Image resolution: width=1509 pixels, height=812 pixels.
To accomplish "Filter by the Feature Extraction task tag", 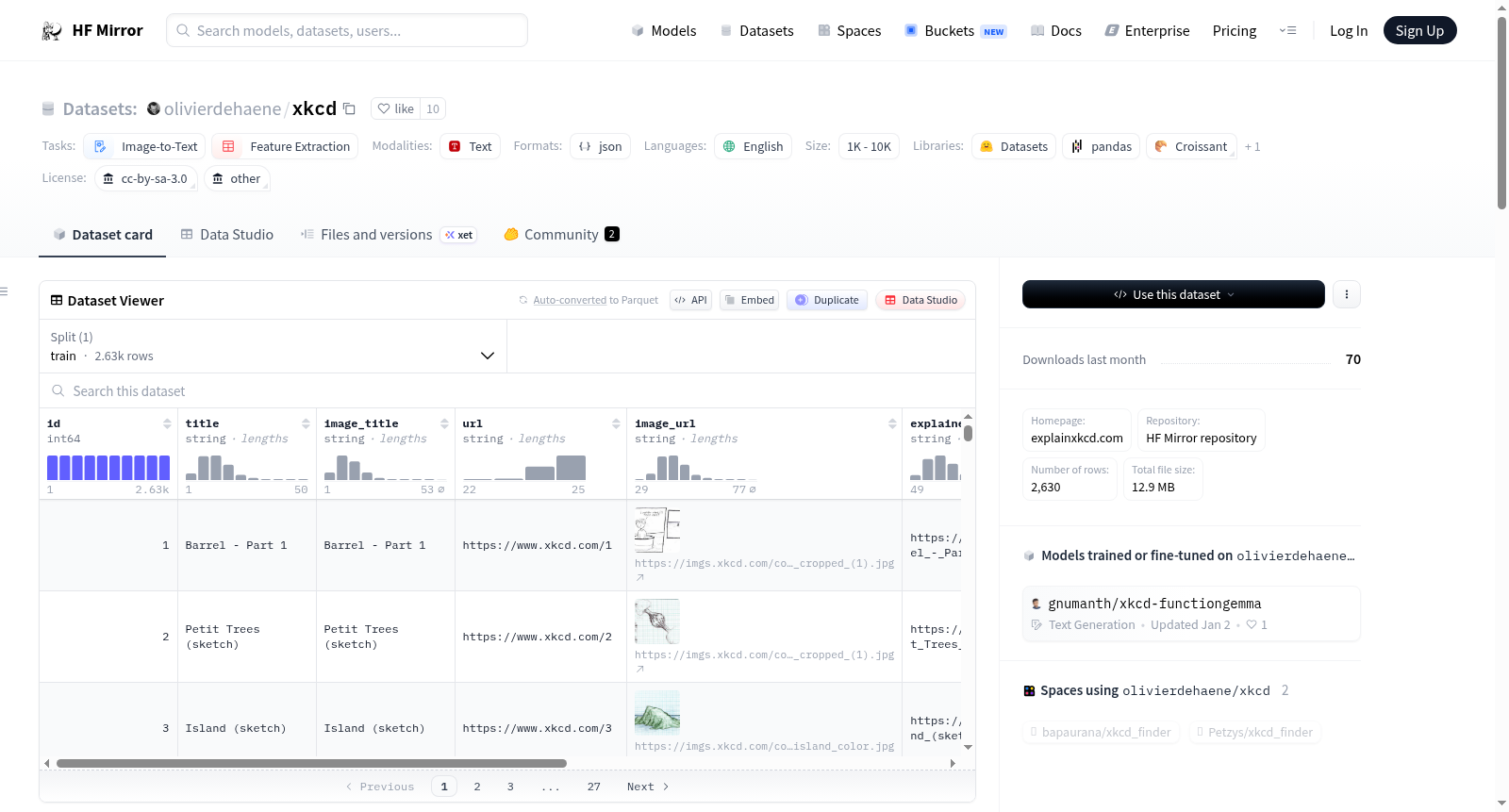I will click(285, 146).
